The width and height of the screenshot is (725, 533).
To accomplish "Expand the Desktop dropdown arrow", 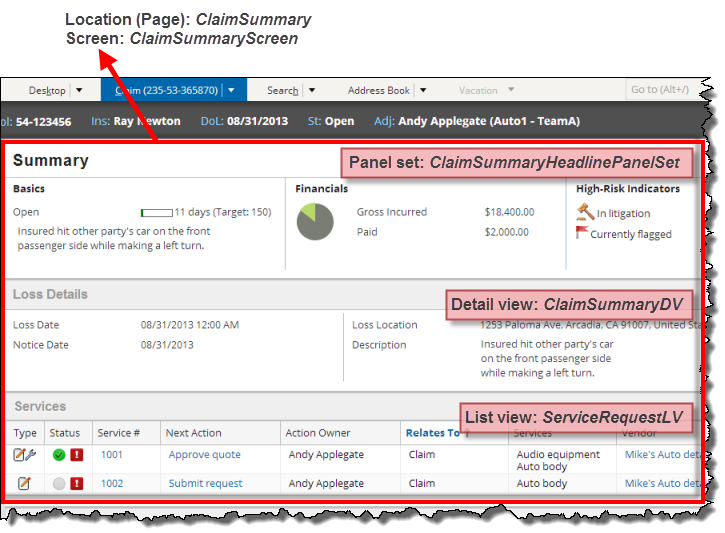I will [x=79, y=90].
